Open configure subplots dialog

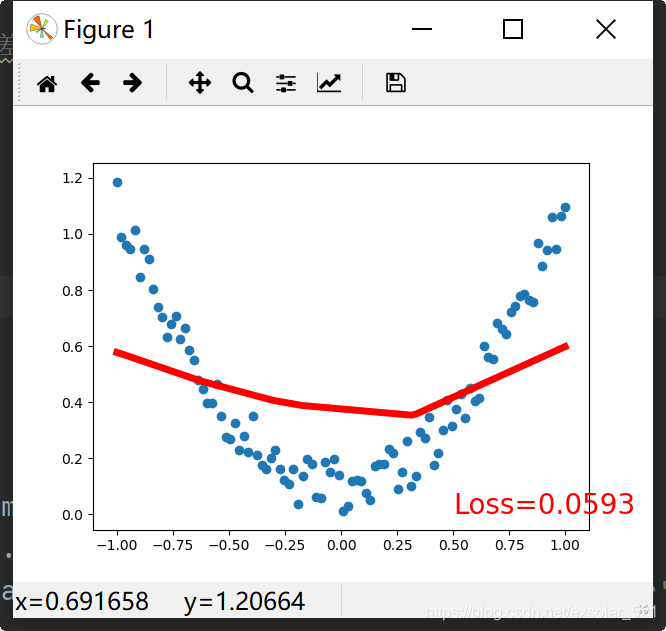tap(286, 83)
